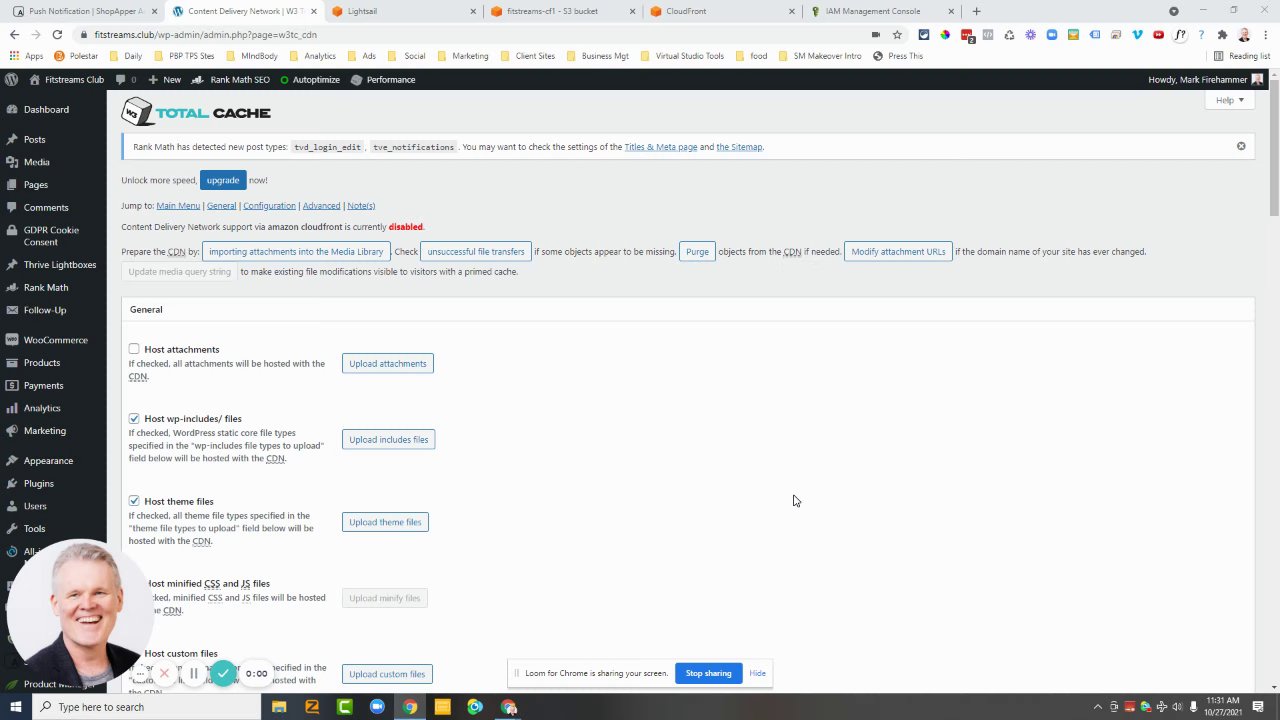1280x720 pixels.
Task: Cancel the Loom recording with the X
Action: click(x=164, y=673)
